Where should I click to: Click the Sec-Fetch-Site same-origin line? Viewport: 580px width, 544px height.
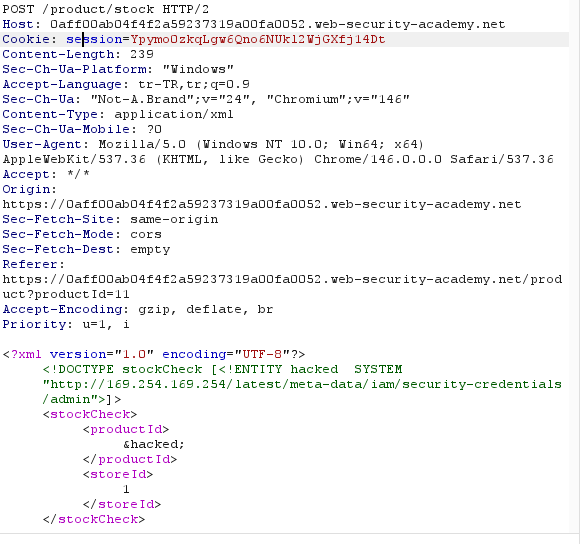(x=110, y=219)
